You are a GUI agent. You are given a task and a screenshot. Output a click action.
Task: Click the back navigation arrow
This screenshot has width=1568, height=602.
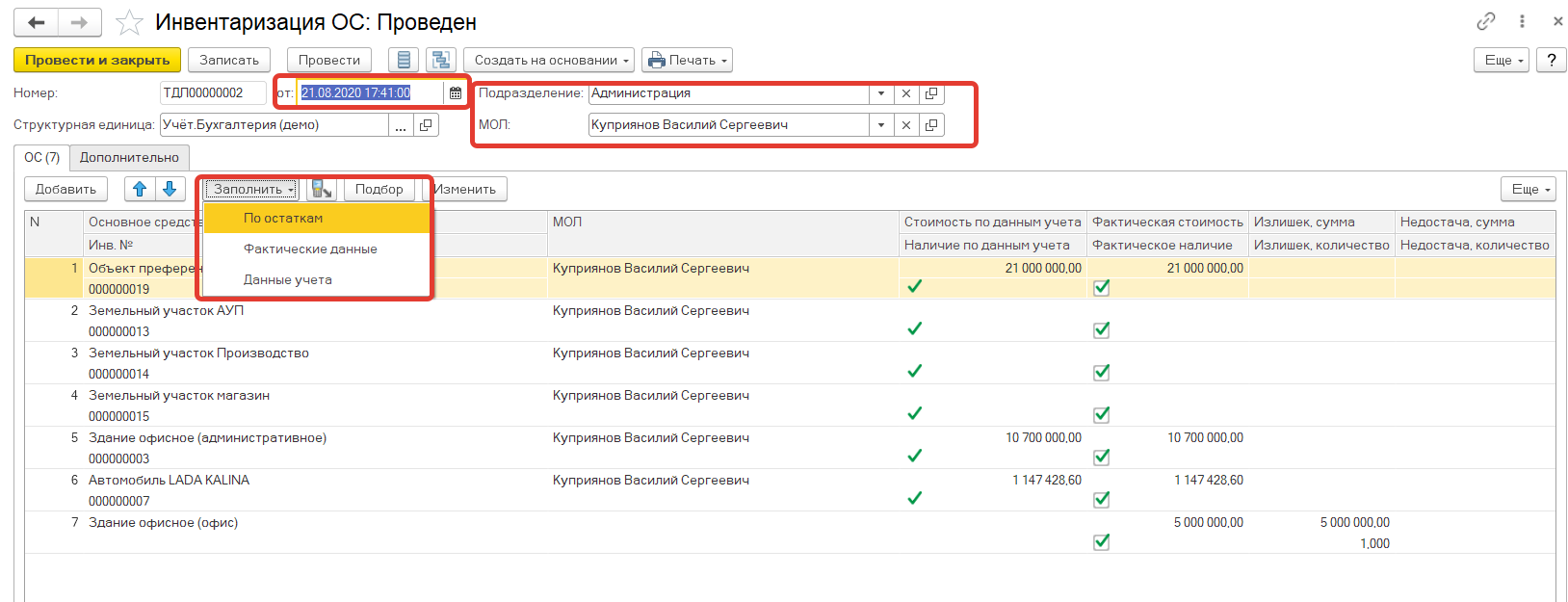tap(37, 22)
